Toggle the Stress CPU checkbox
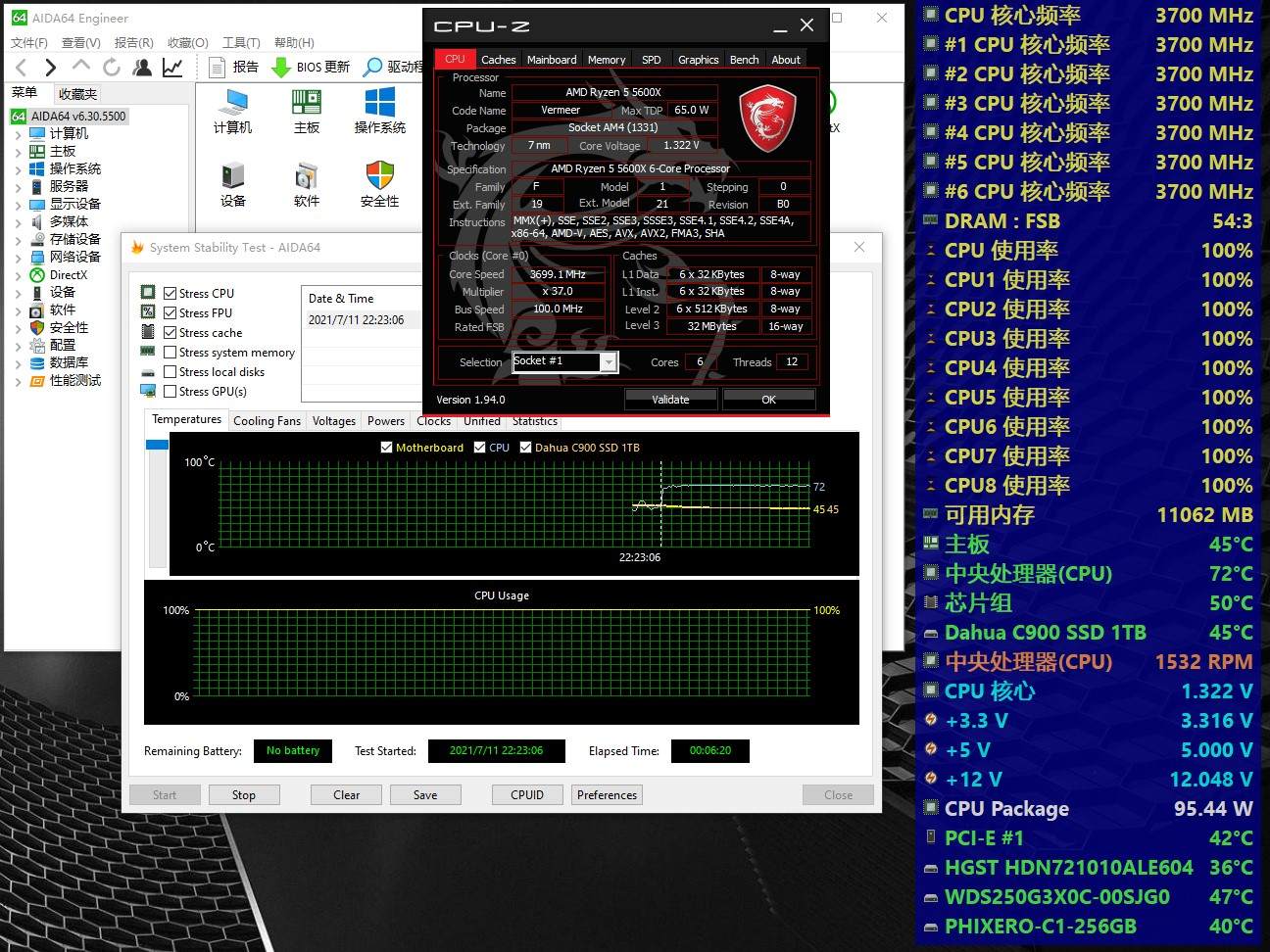 tap(171, 293)
